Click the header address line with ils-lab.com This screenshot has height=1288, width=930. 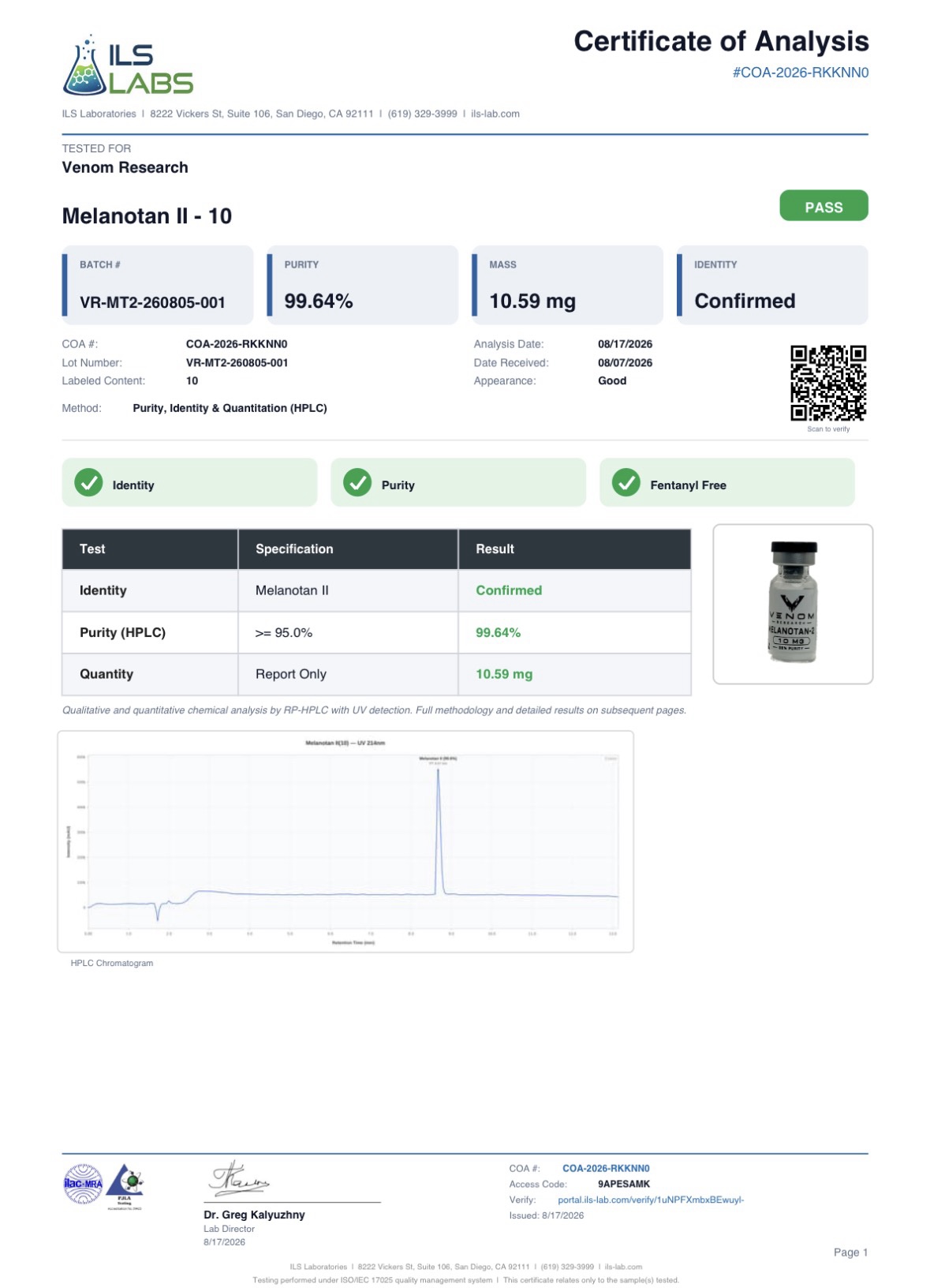tap(291, 114)
